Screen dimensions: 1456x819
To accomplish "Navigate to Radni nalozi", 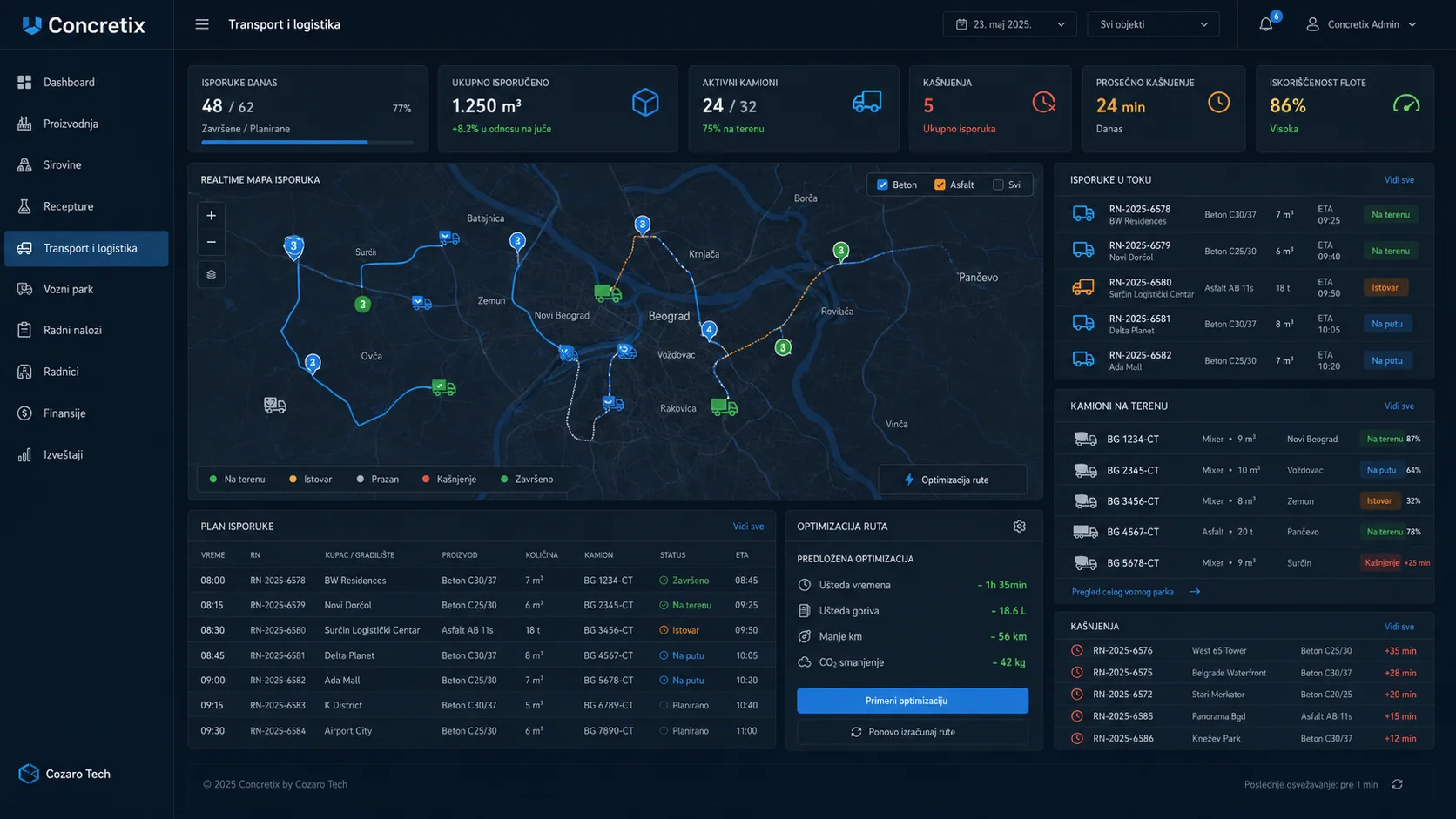I will [x=86, y=330].
